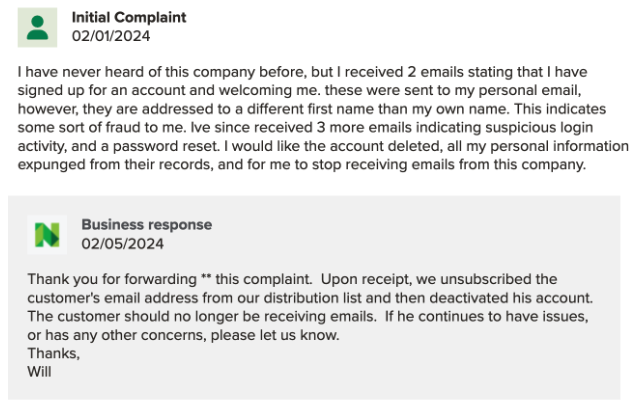
Task: Click the line starting 'or has any other concerns'
Action: 184,335
